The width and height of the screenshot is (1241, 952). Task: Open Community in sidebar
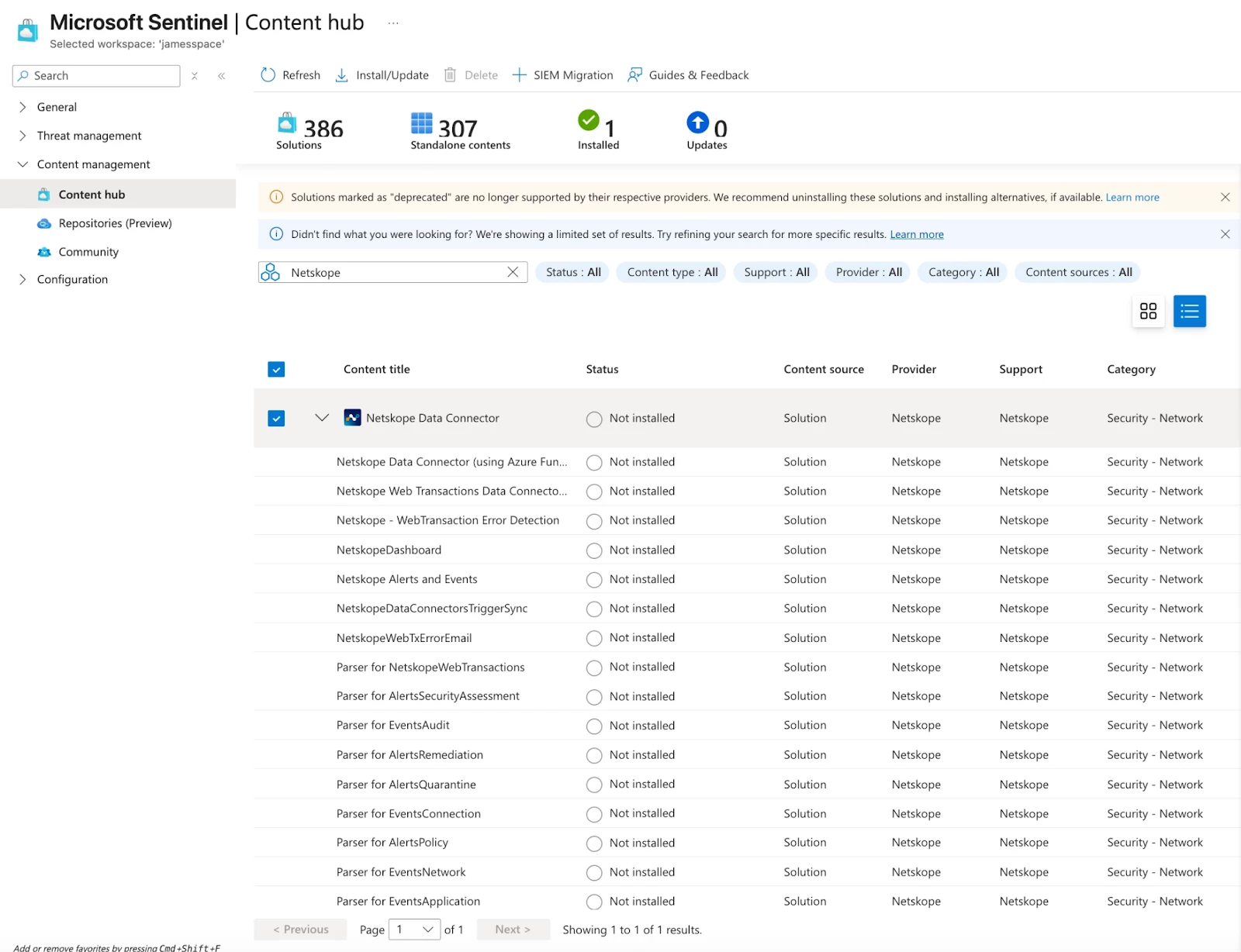coord(88,252)
